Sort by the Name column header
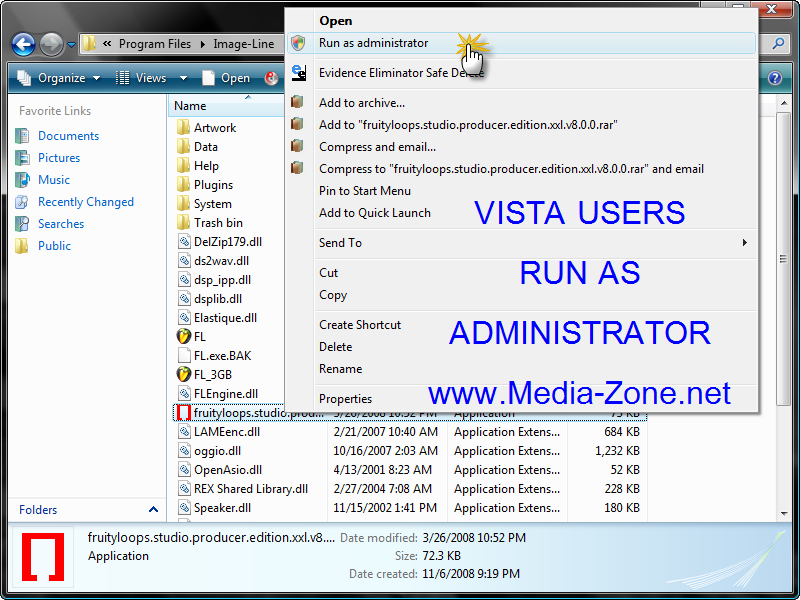Image resolution: width=800 pixels, height=600 pixels. point(190,106)
